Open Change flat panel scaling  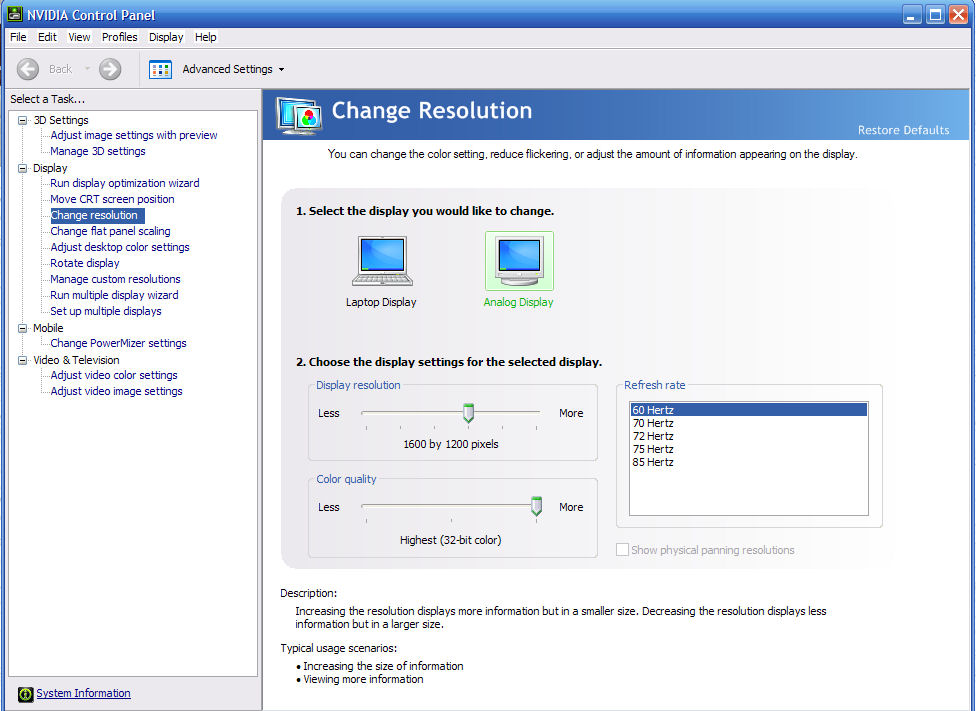(110, 231)
